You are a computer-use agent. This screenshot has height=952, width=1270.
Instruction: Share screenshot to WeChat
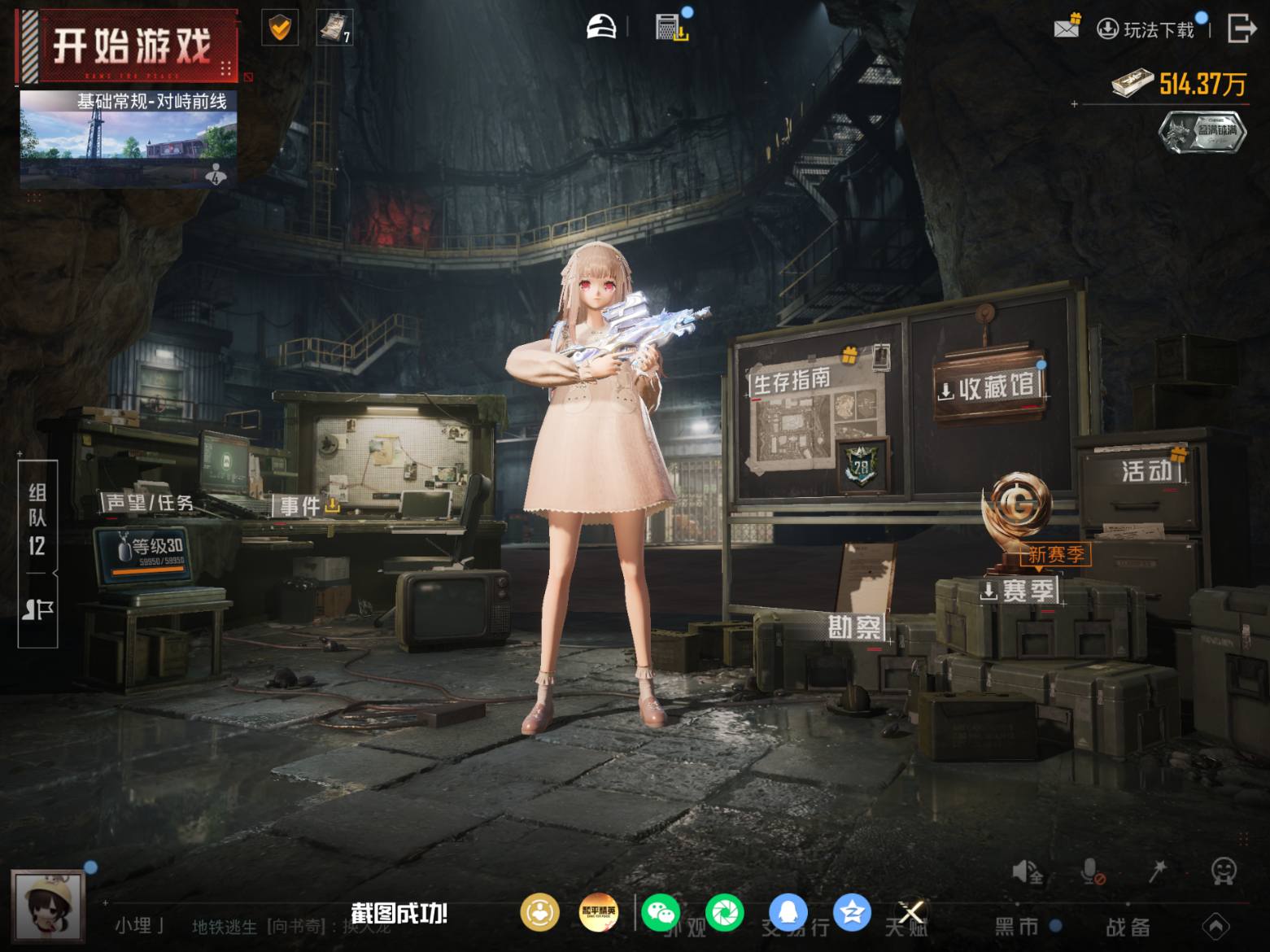click(x=661, y=912)
